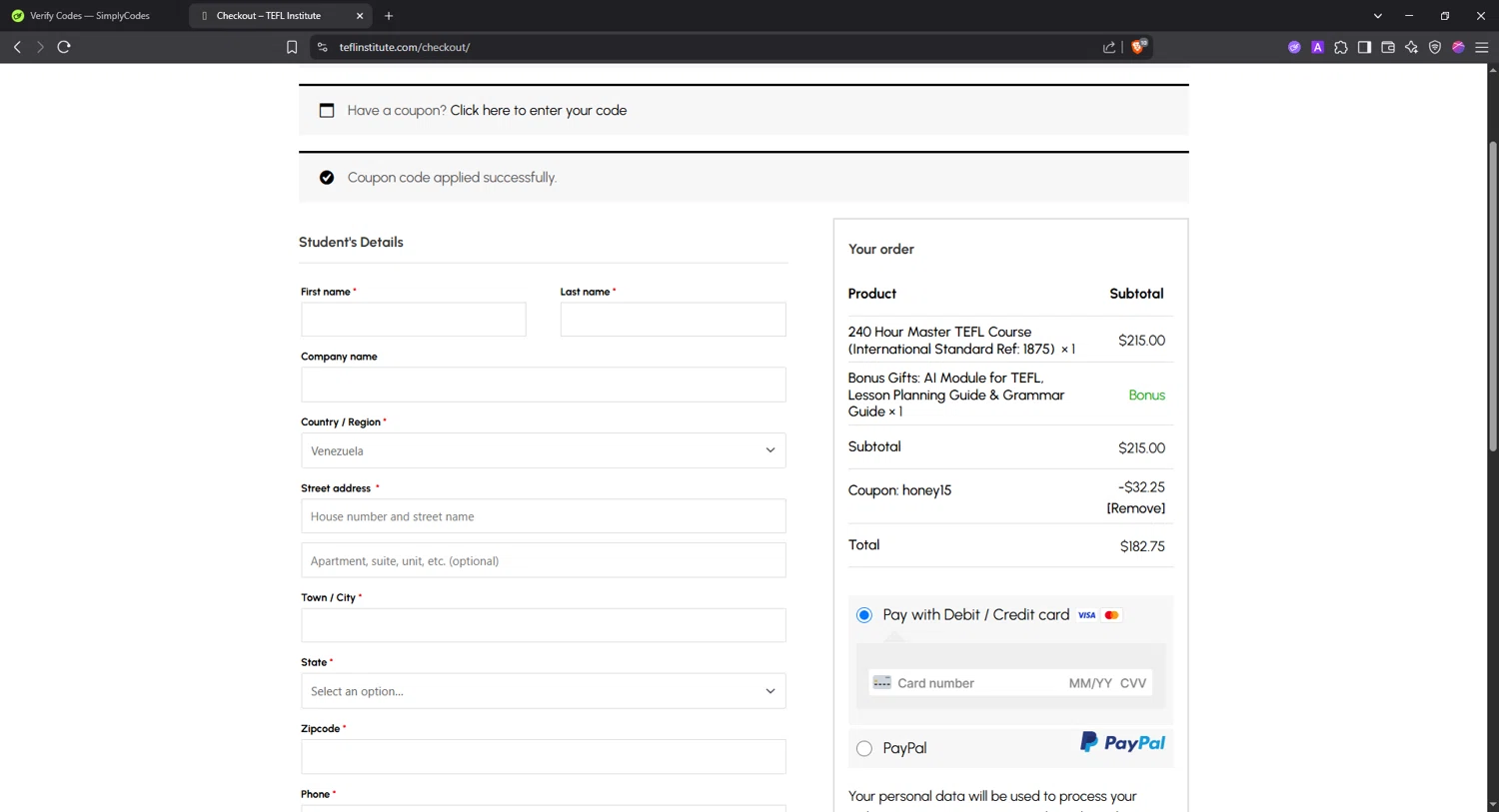Toggle the browser sidebar panel
The width and height of the screenshot is (1499, 812).
click(x=1364, y=47)
